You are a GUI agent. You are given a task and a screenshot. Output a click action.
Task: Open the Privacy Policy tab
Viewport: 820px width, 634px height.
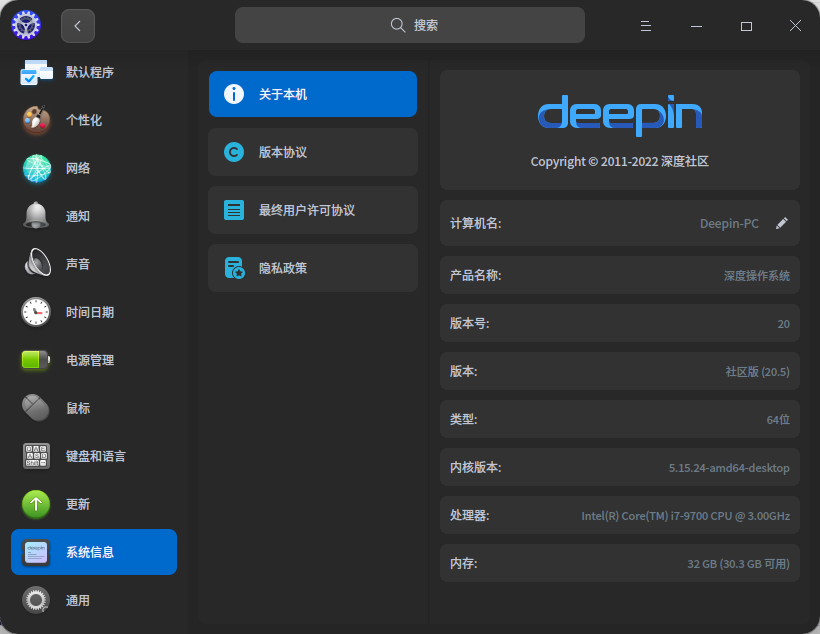(313, 268)
